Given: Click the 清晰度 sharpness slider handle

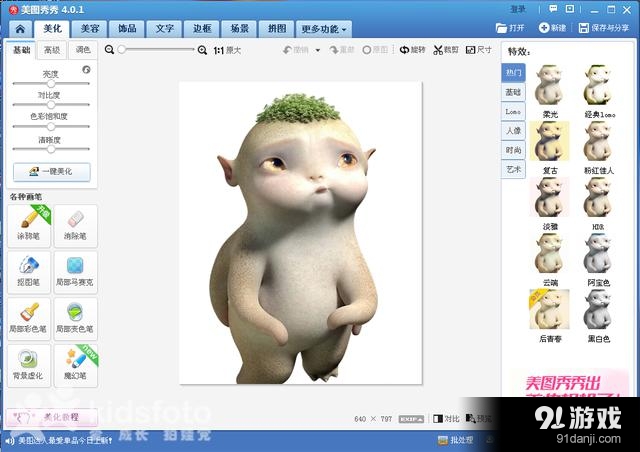Looking at the screenshot, I should [51, 149].
